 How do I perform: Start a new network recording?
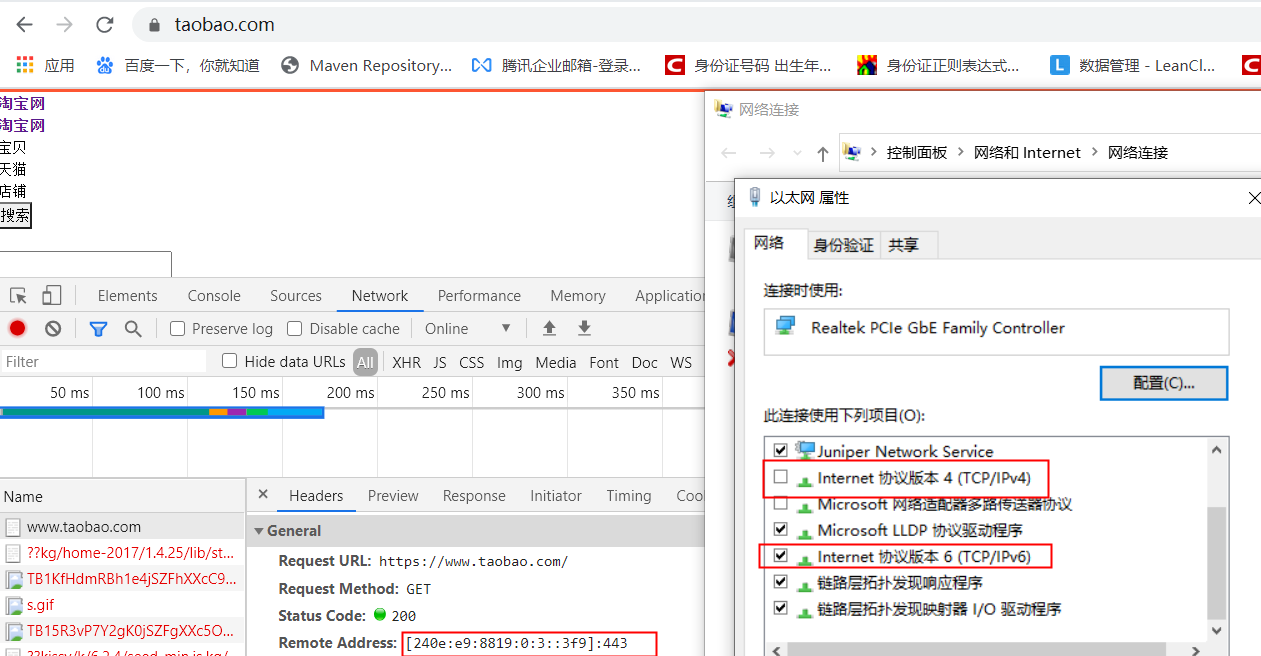[16, 328]
